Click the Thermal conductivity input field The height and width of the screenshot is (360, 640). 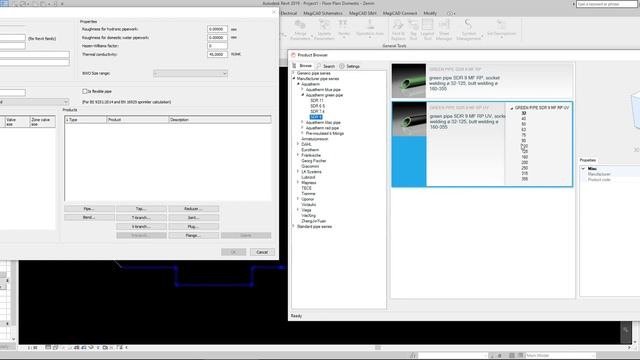(x=217, y=54)
